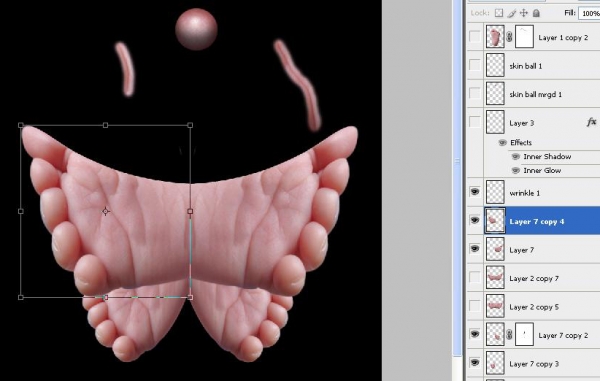
Task: Select the layer named Layer 7 copy 3
Action: point(534,364)
